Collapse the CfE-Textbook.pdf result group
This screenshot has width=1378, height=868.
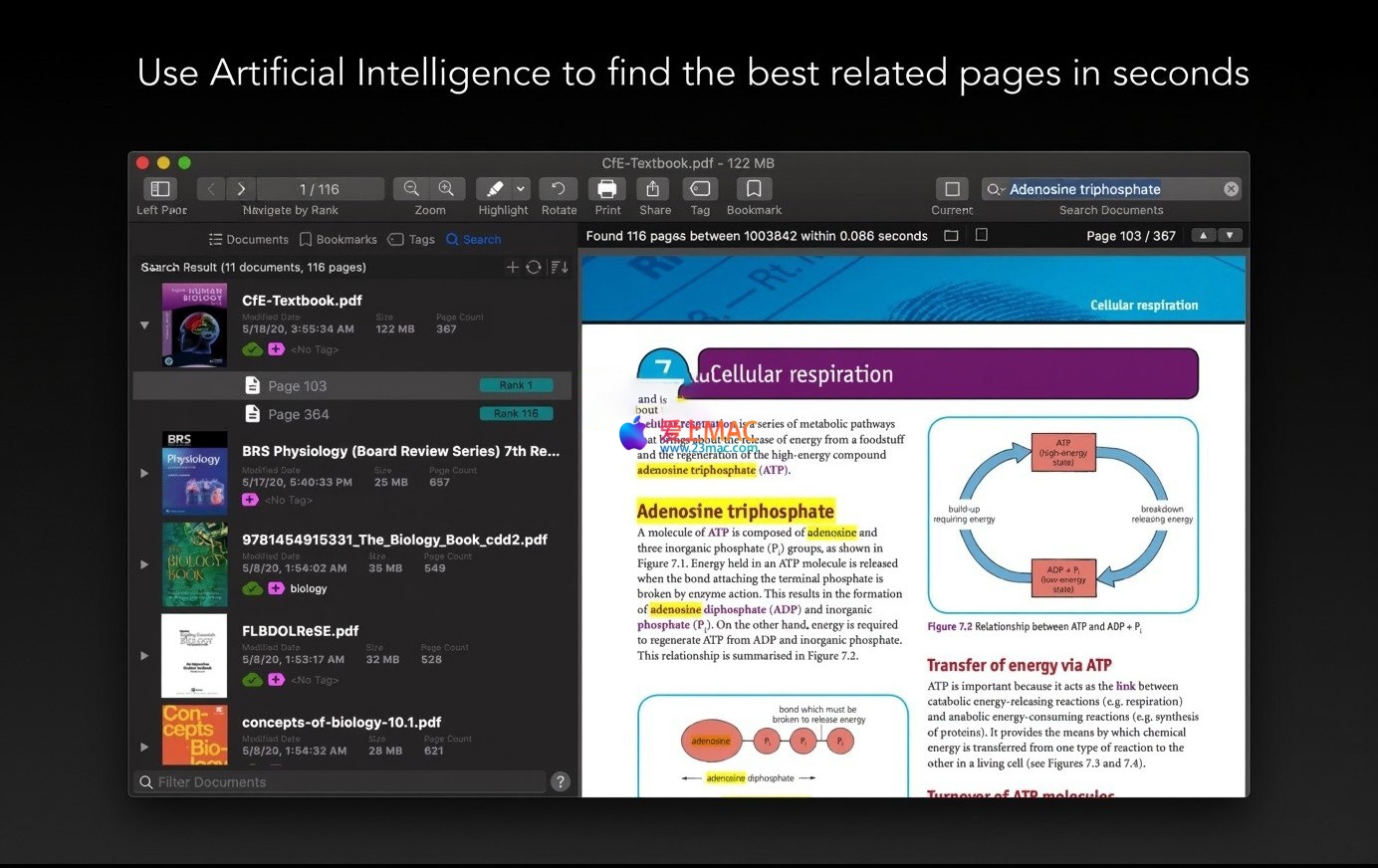coord(144,325)
